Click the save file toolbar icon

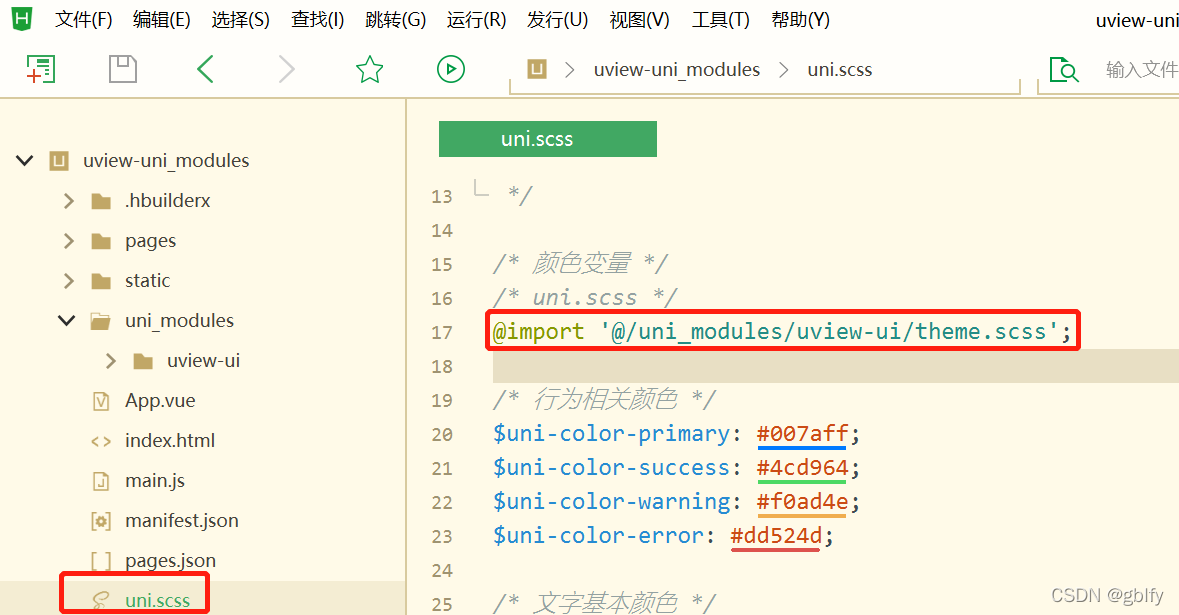[x=123, y=69]
